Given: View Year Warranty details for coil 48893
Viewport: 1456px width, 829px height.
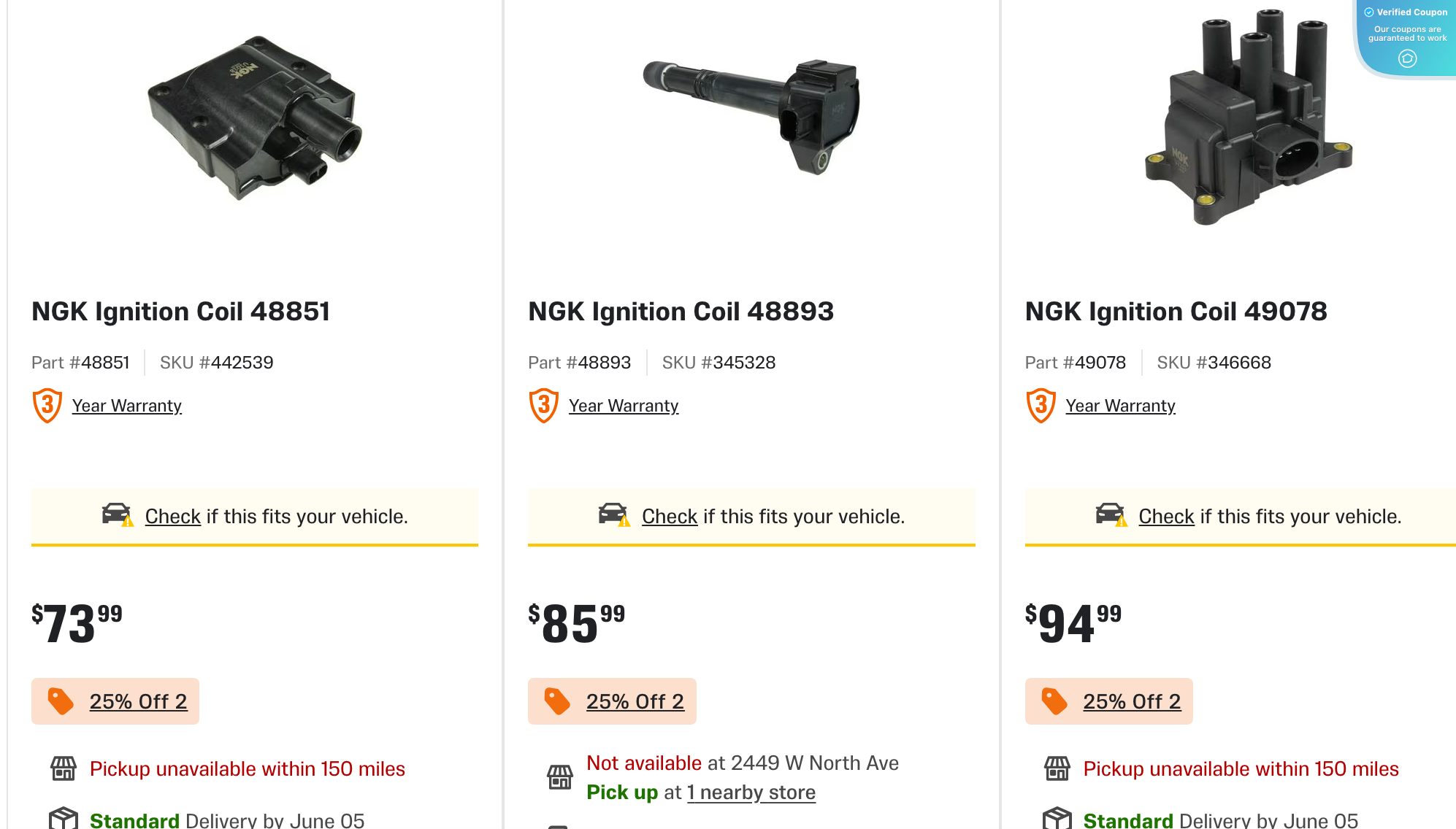Looking at the screenshot, I should [x=623, y=406].
